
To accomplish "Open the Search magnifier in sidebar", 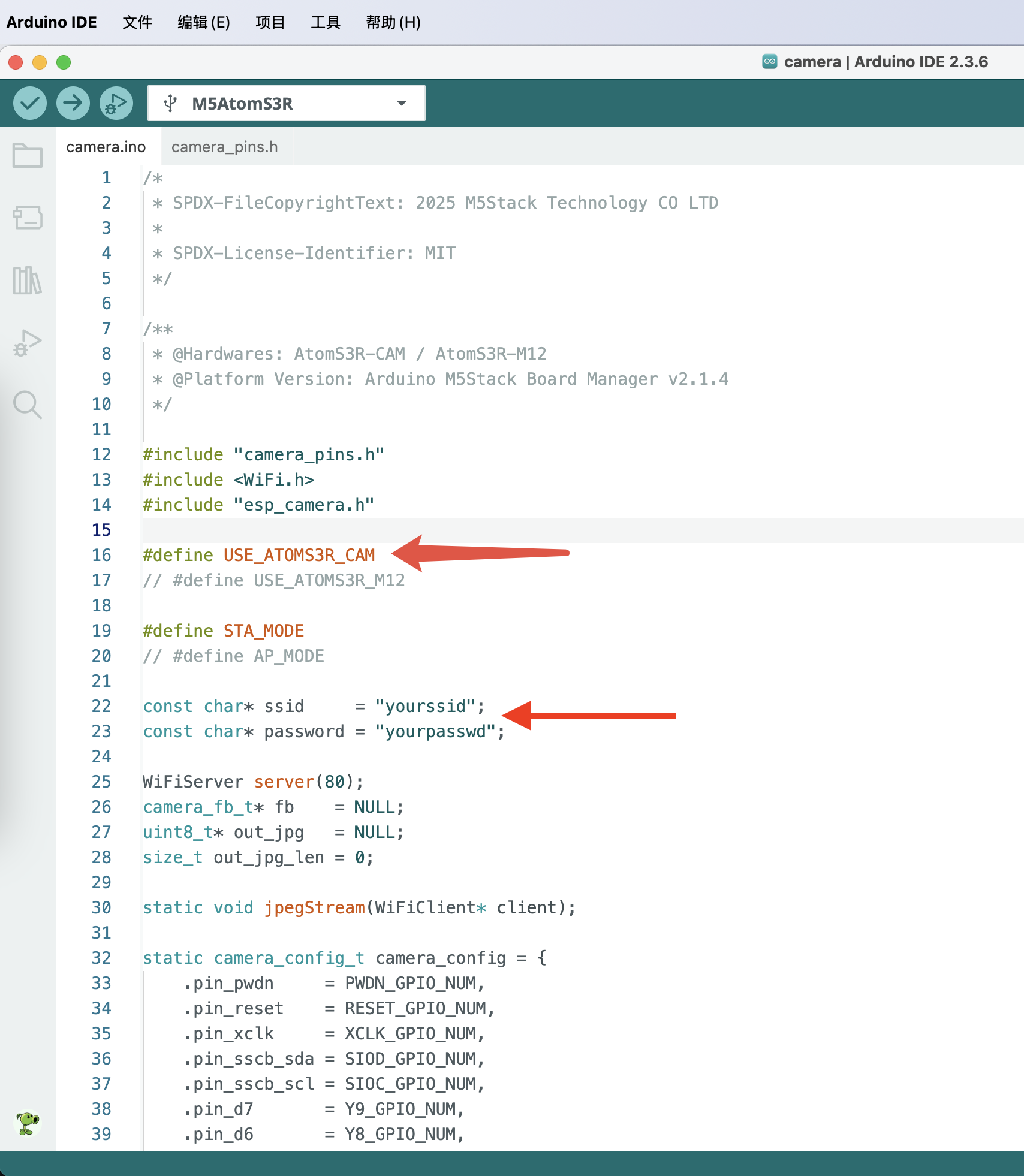I will click(28, 405).
